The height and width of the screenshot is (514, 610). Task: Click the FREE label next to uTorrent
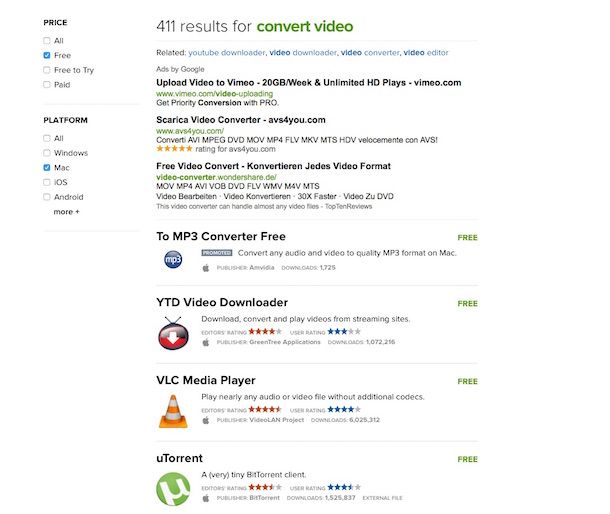coord(467,459)
